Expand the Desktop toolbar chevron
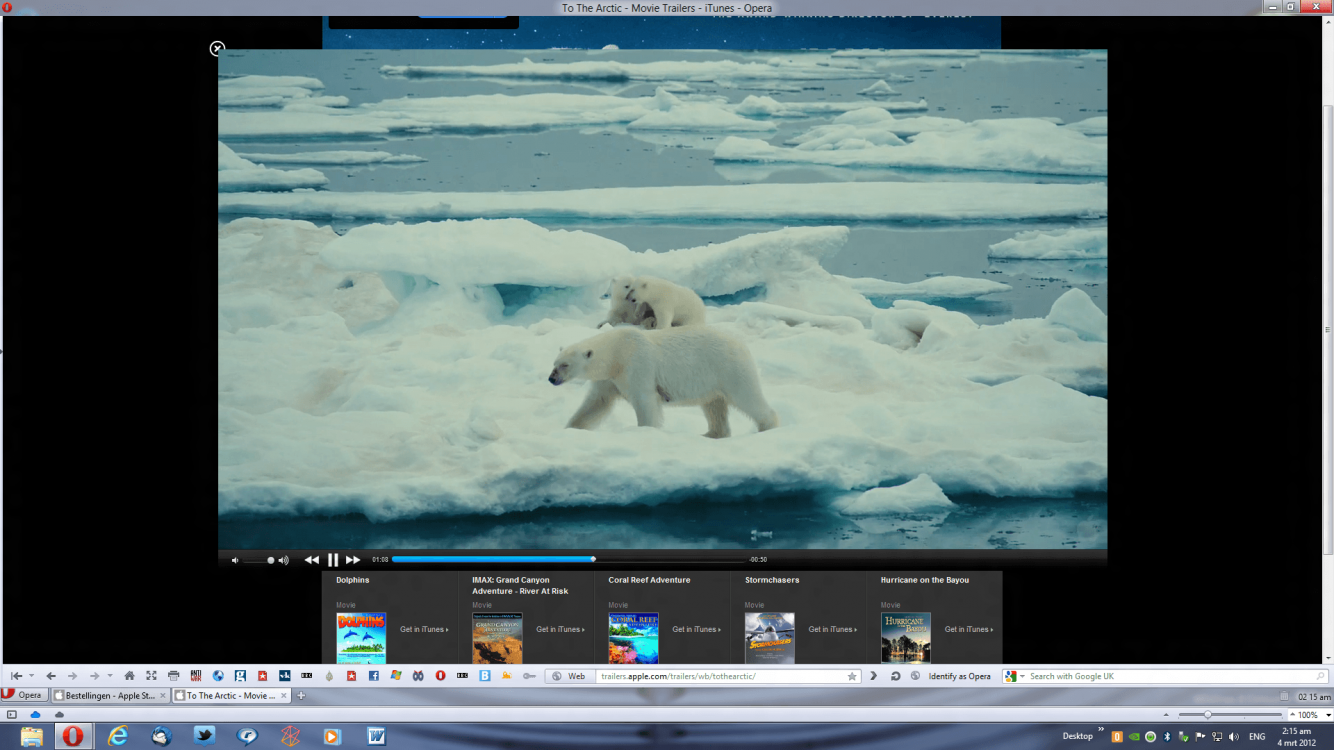 coord(1100,731)
